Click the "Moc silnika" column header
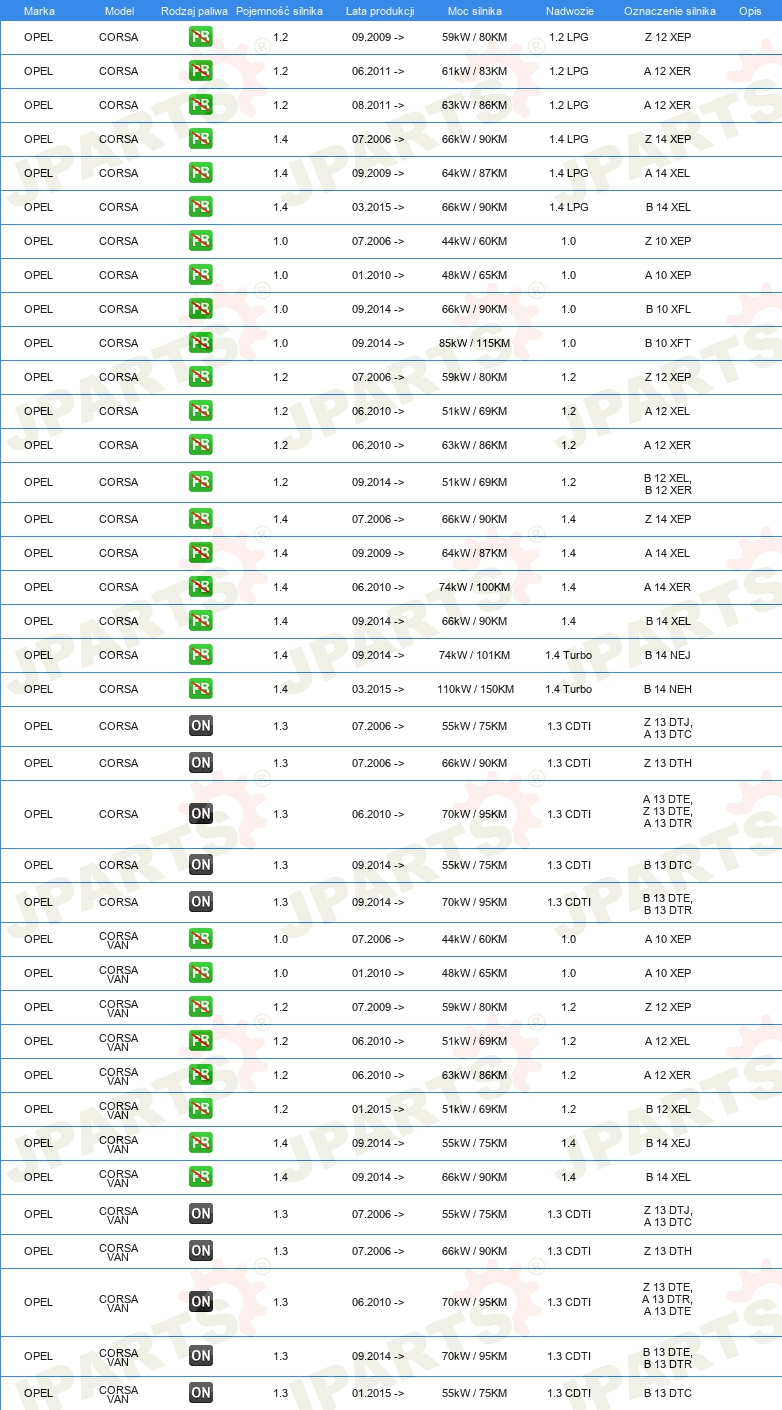The width and height of the screenshot is (782, 1410). [x=475, y=11]
